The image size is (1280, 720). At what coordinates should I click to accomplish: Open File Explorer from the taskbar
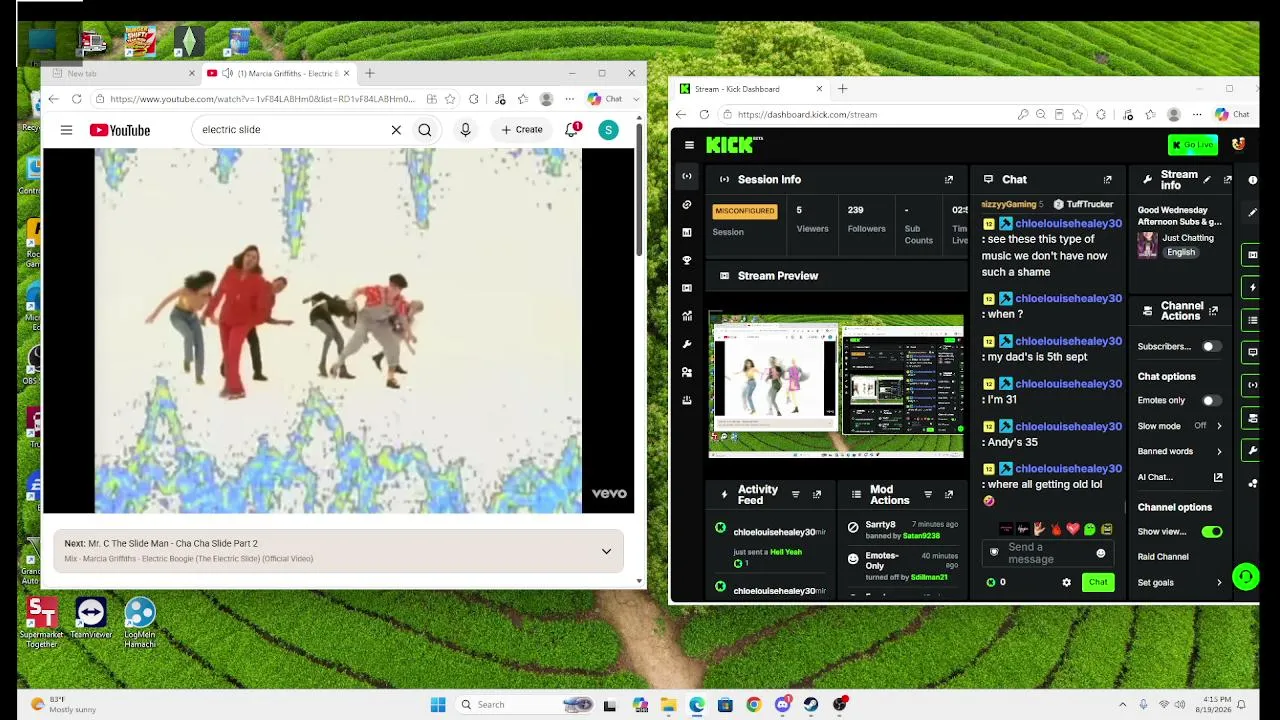coord(668,705)
